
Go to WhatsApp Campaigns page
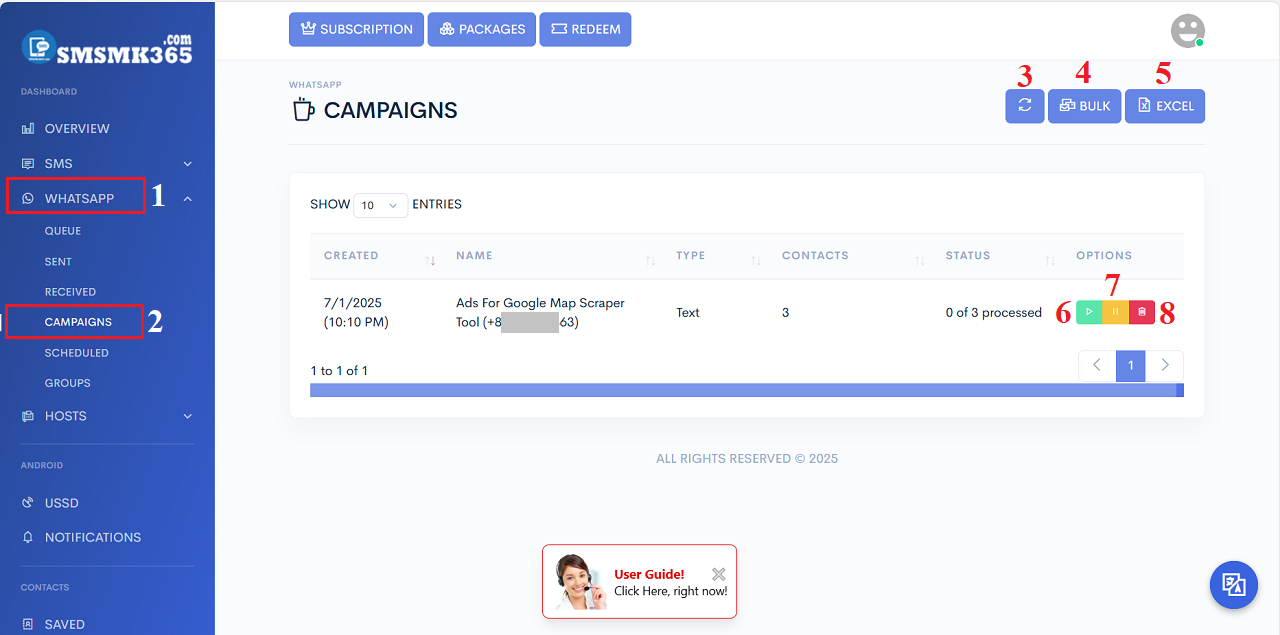point(78,322)
